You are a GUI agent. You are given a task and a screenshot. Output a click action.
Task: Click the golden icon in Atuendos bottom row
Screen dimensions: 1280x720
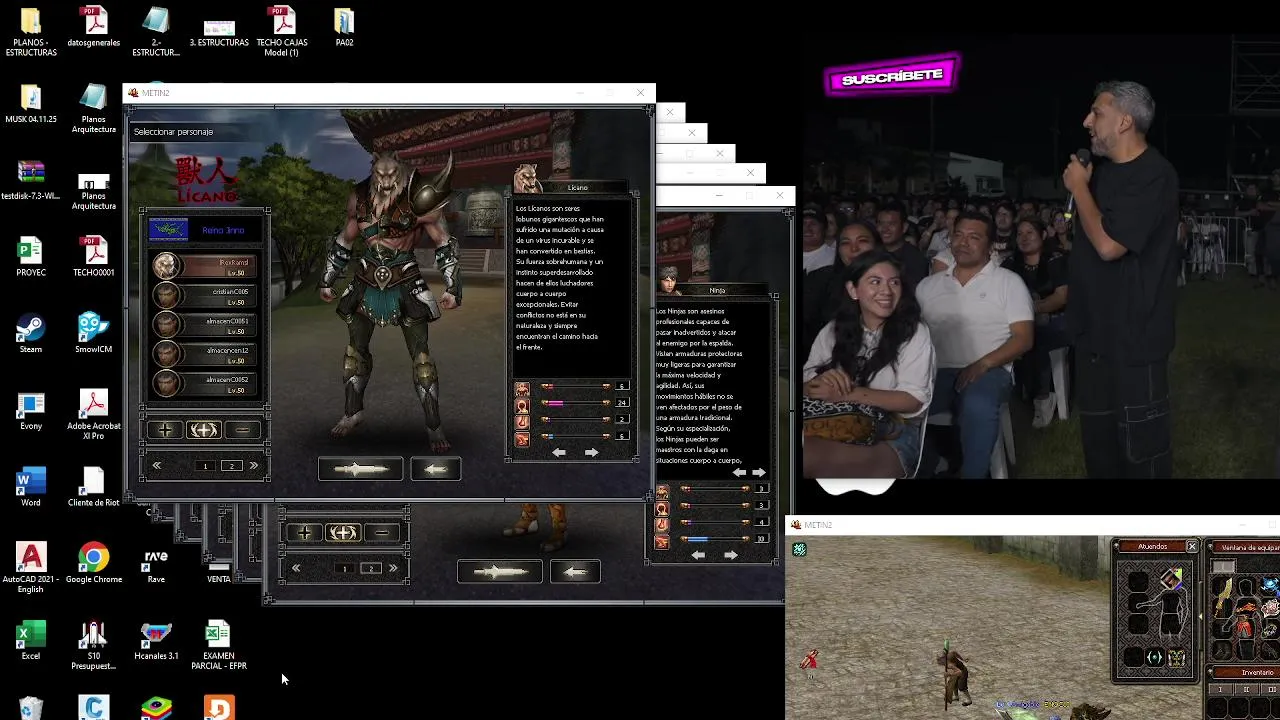pos(1177,657)
